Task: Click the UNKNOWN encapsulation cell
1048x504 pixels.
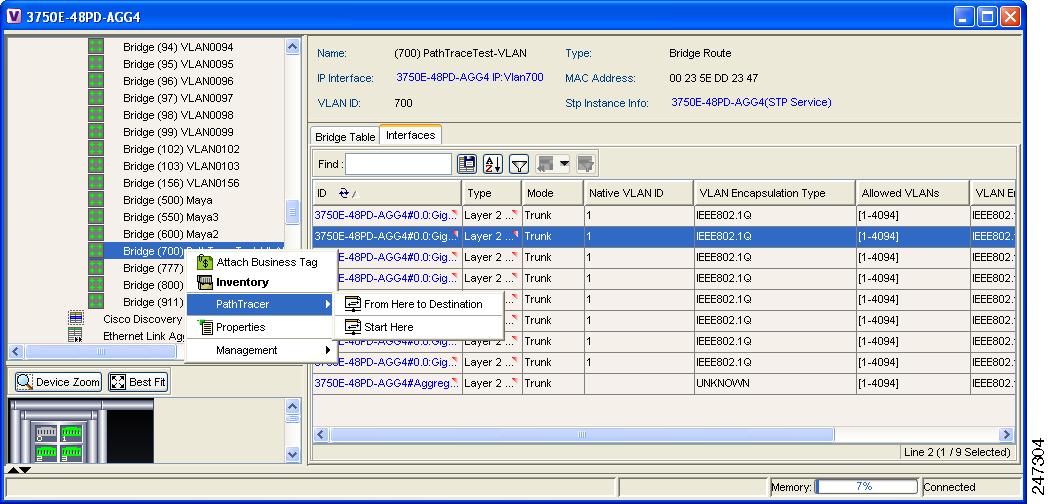Action: point(775,383)
